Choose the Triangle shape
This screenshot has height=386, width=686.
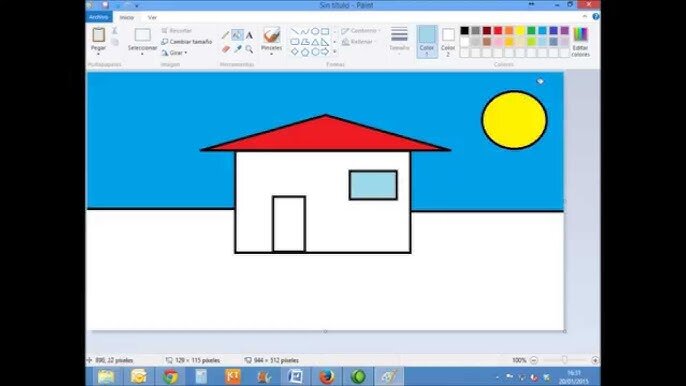[315, 42]
